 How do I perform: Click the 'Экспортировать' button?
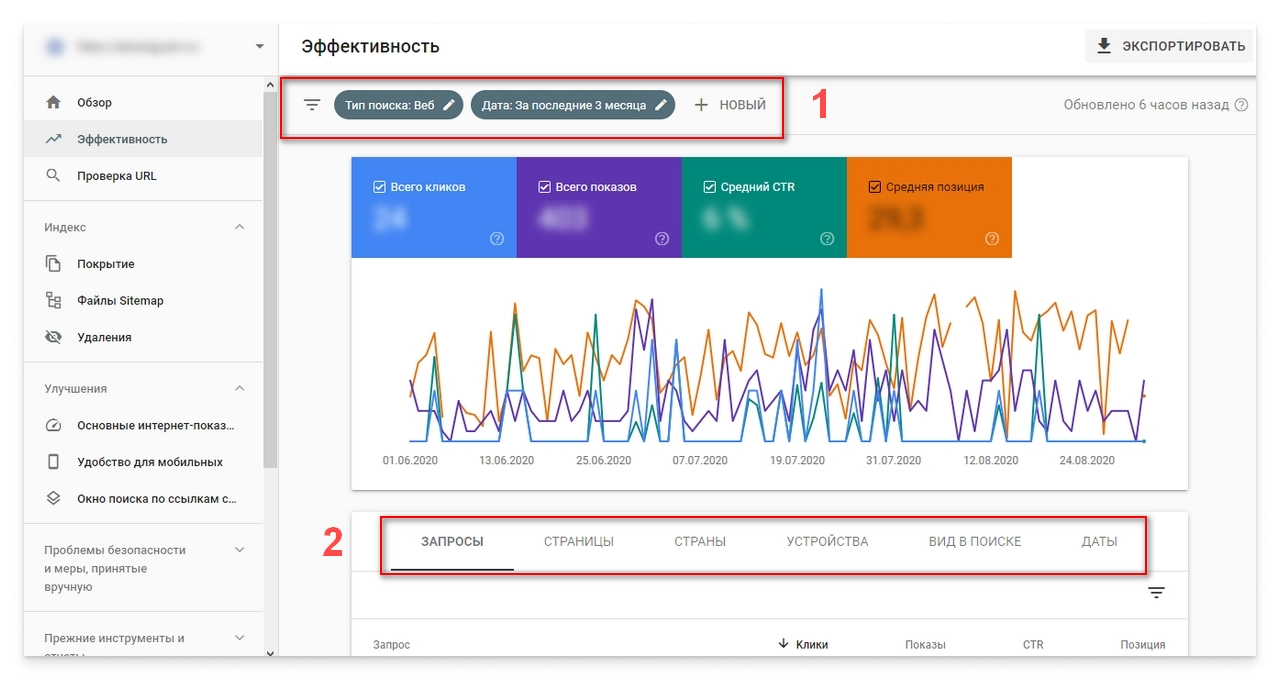1170,46
